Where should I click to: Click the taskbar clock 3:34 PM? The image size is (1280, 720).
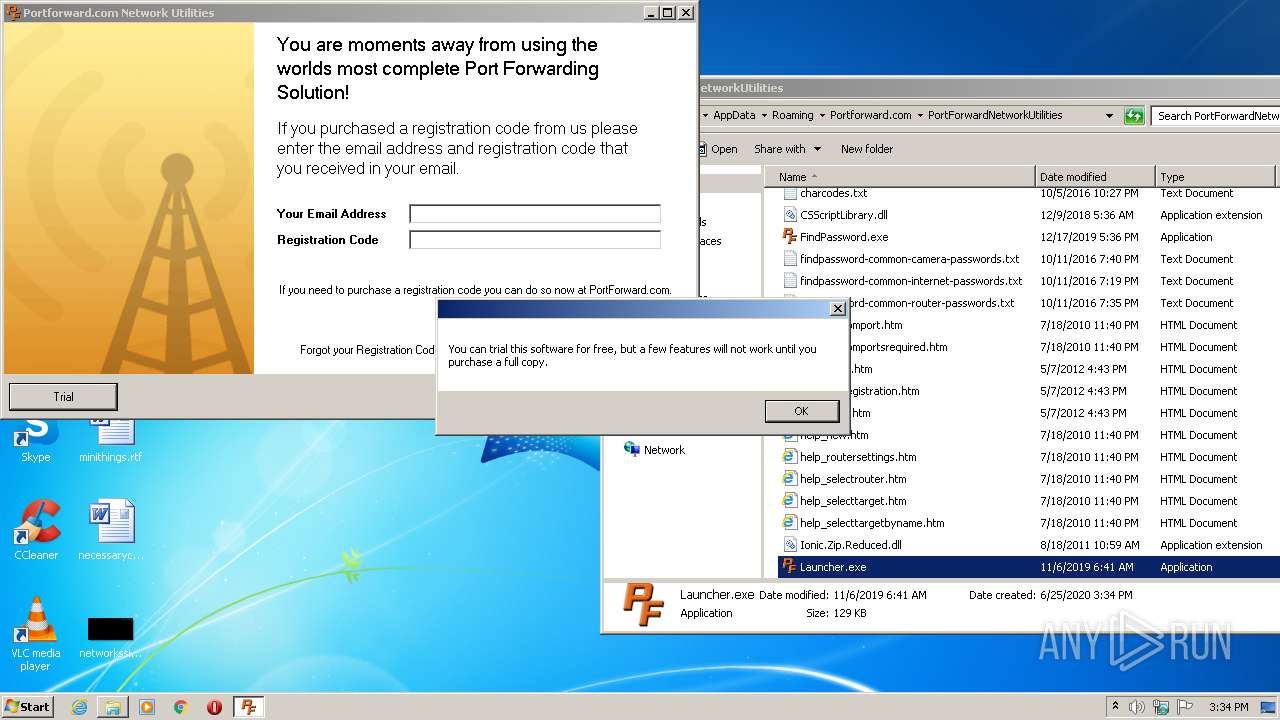(x=1228, y=707)
